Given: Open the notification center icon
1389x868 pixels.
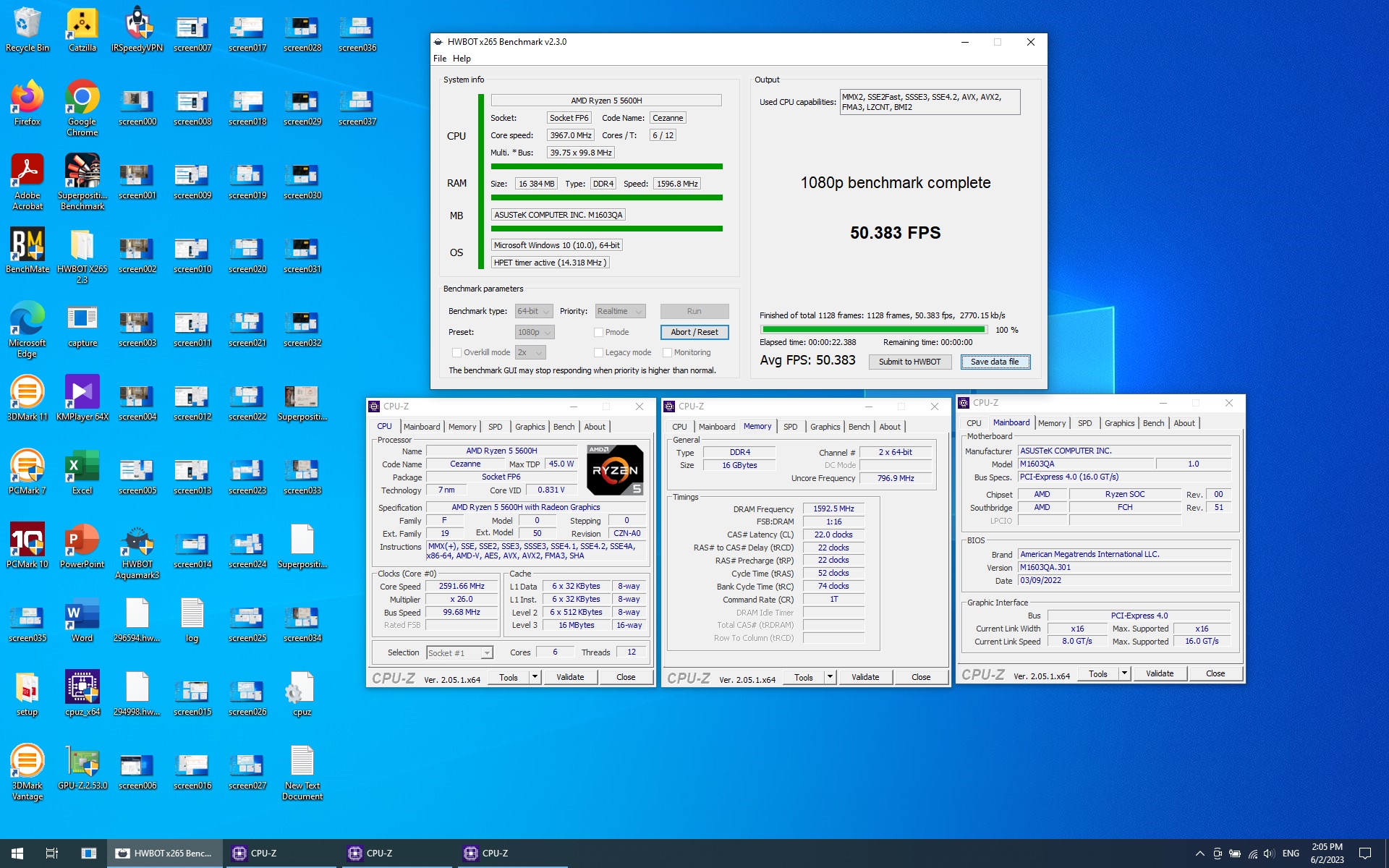Looking at the screenshot, I should (1365, 854).
